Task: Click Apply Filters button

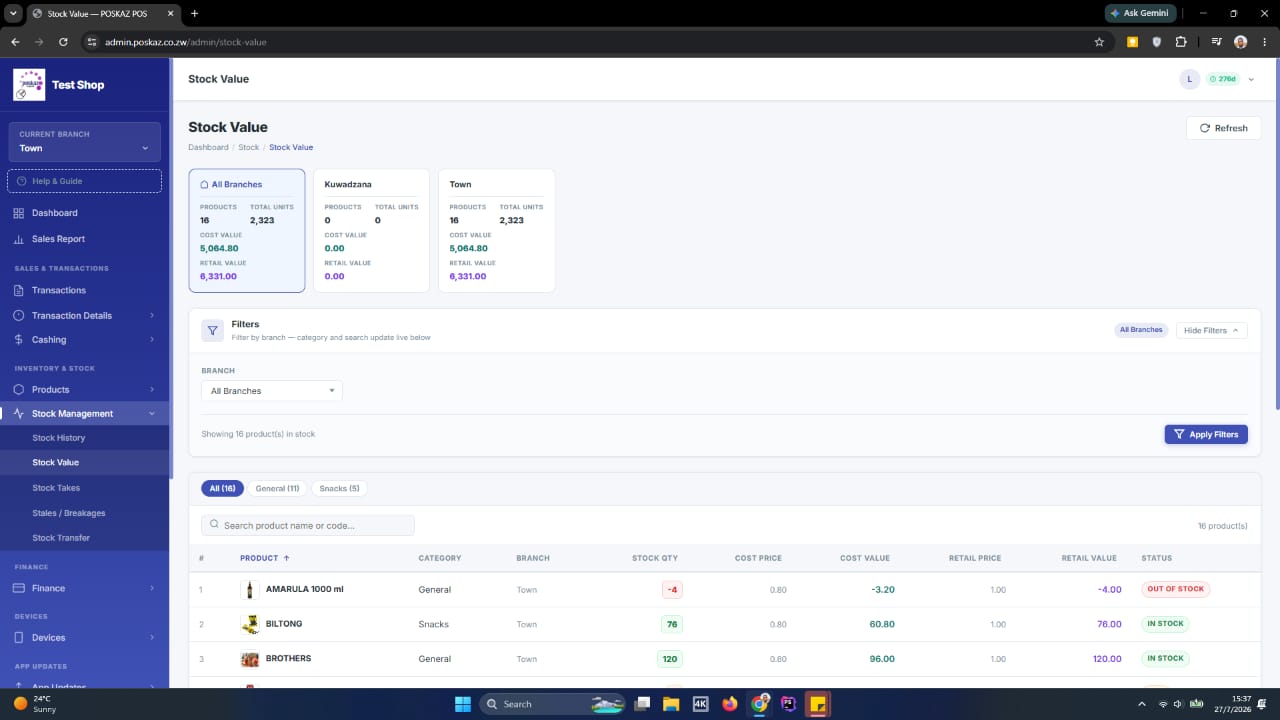Action: tap(1206, 434)
